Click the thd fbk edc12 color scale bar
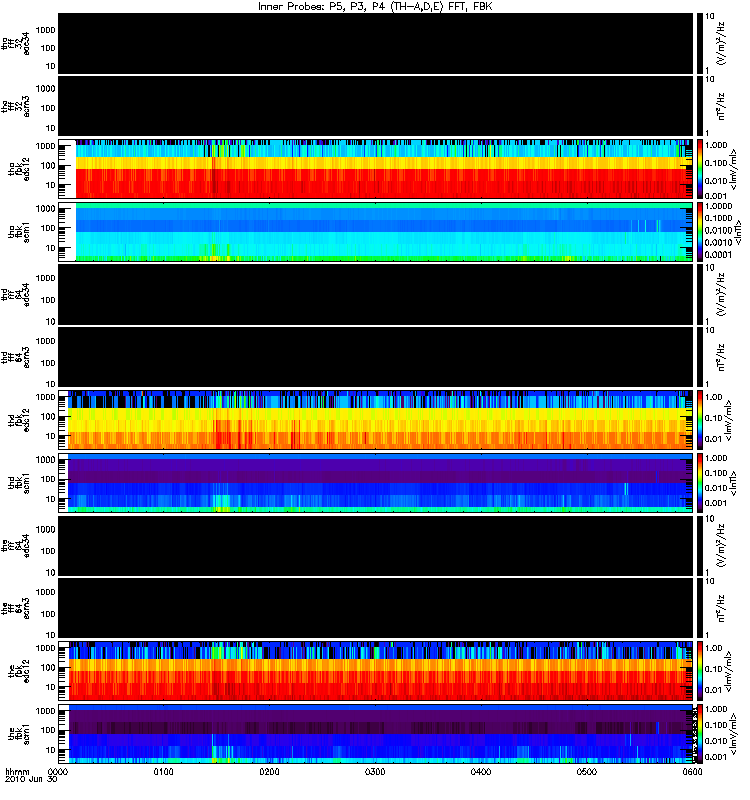The height and width of the screenshot is (800, 750). [700, 420]
